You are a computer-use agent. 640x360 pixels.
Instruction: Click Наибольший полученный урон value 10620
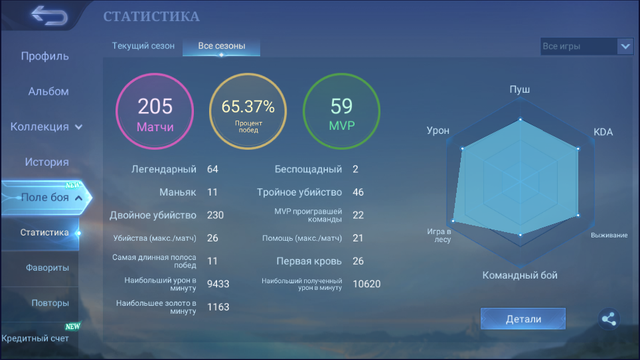pos(367,284)
